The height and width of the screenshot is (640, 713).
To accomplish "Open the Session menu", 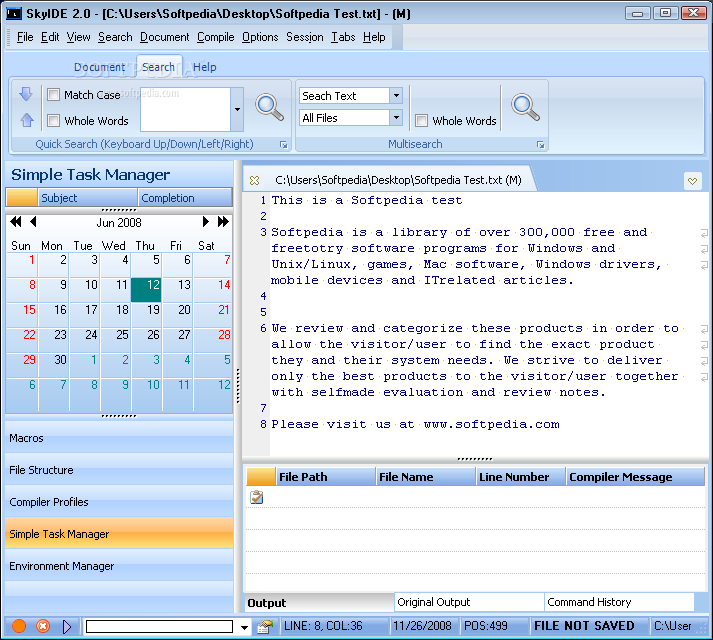I will tap(305, 37).
